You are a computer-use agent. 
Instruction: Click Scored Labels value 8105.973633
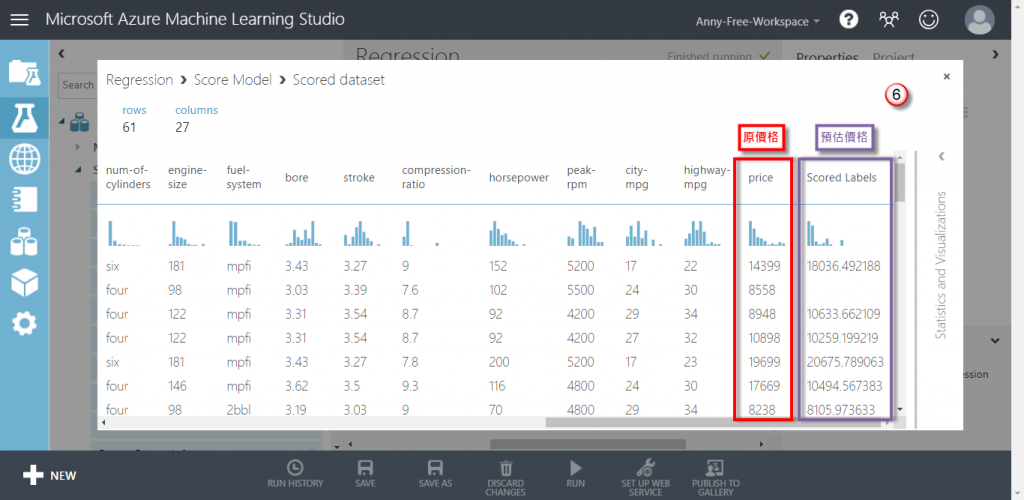pos(840,410)
